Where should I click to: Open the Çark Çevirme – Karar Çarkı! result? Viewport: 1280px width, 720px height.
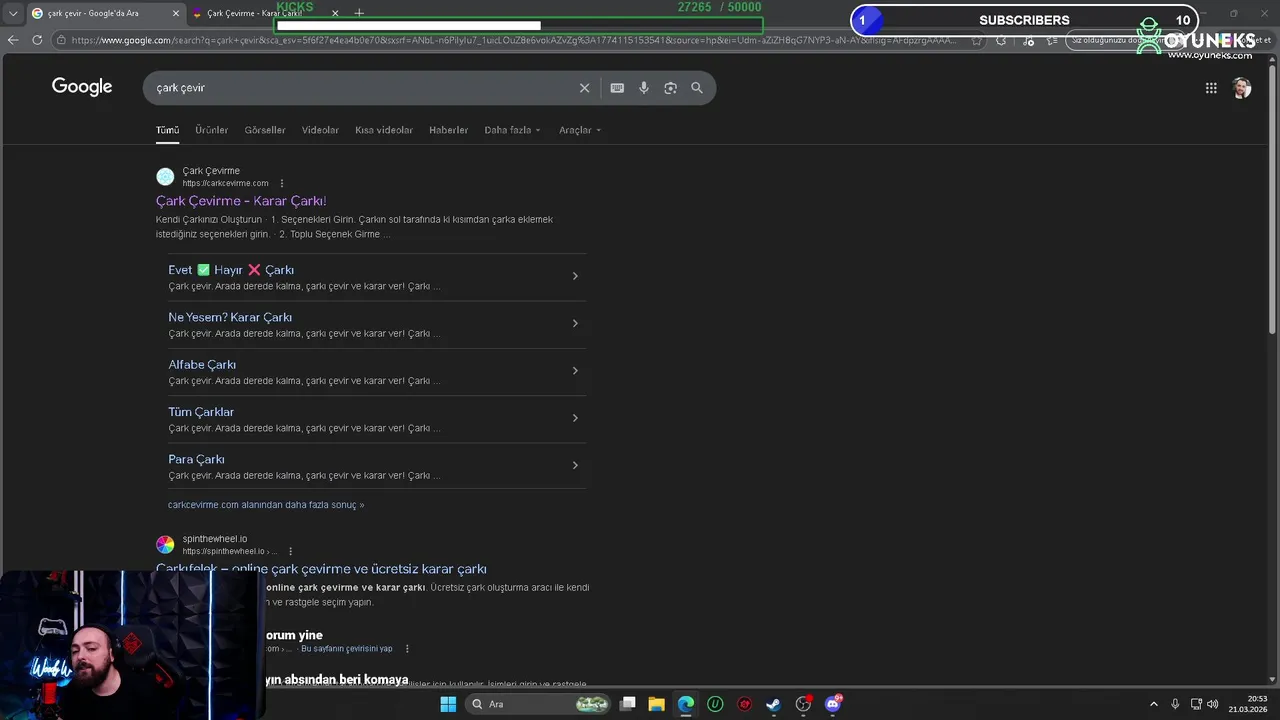(241, 201)
